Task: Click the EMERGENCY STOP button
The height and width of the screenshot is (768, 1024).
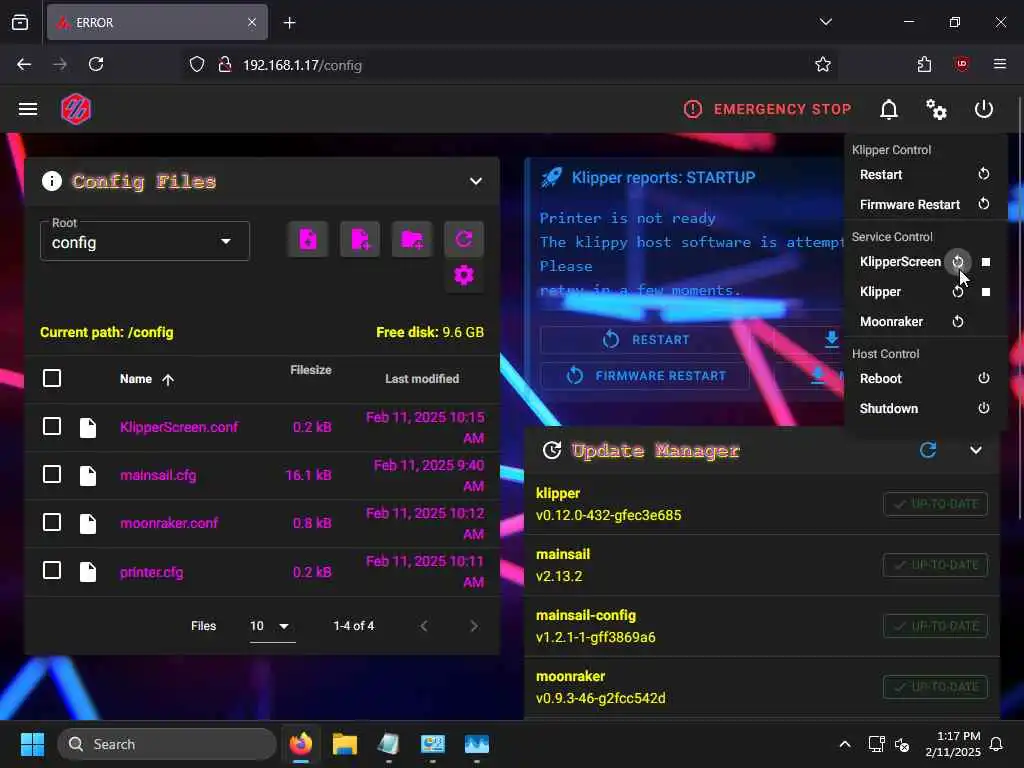Action: click(767, 109)
